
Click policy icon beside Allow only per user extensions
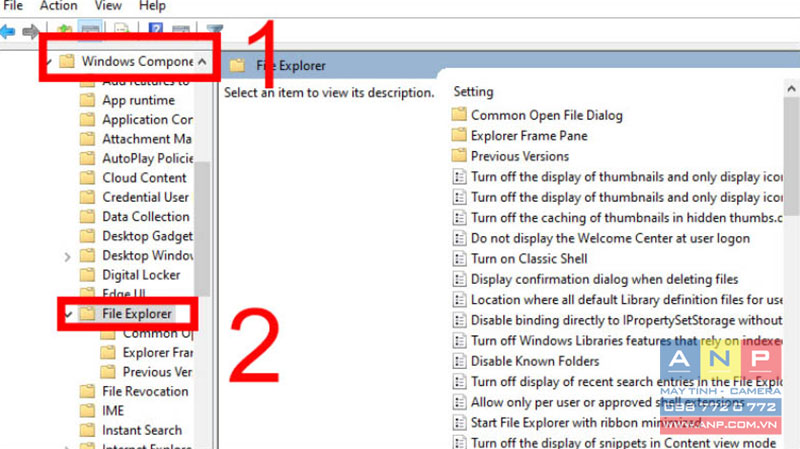pos(460,402)
